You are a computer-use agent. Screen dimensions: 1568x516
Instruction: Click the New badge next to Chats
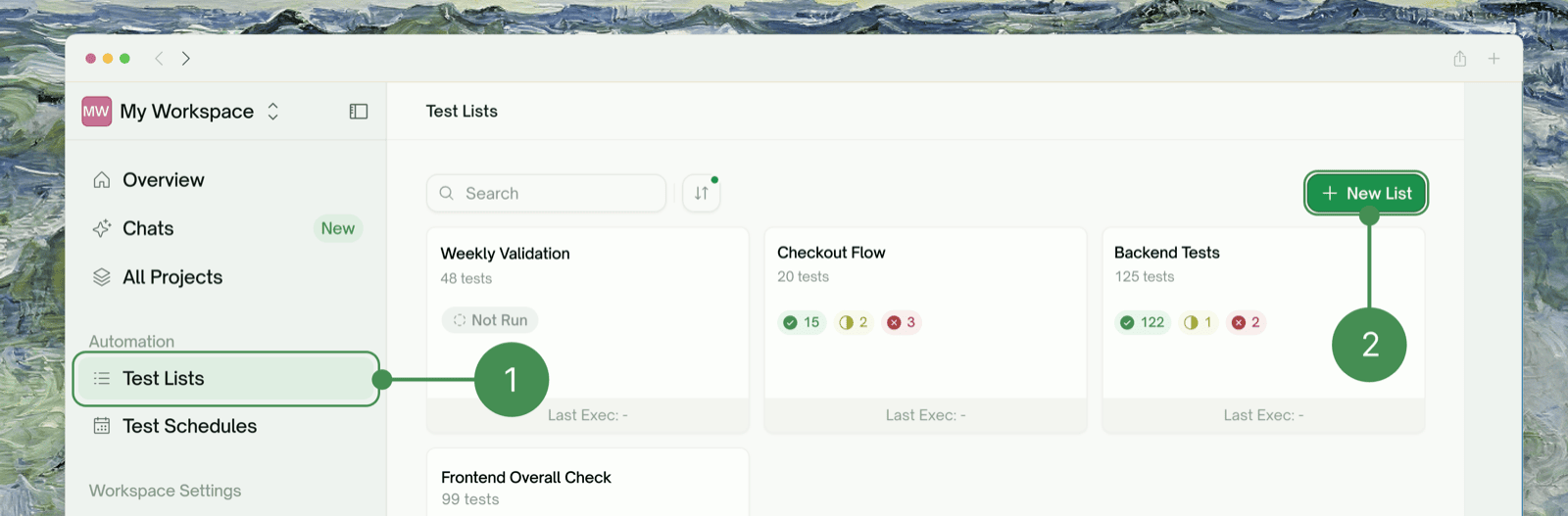coord(338,228)
